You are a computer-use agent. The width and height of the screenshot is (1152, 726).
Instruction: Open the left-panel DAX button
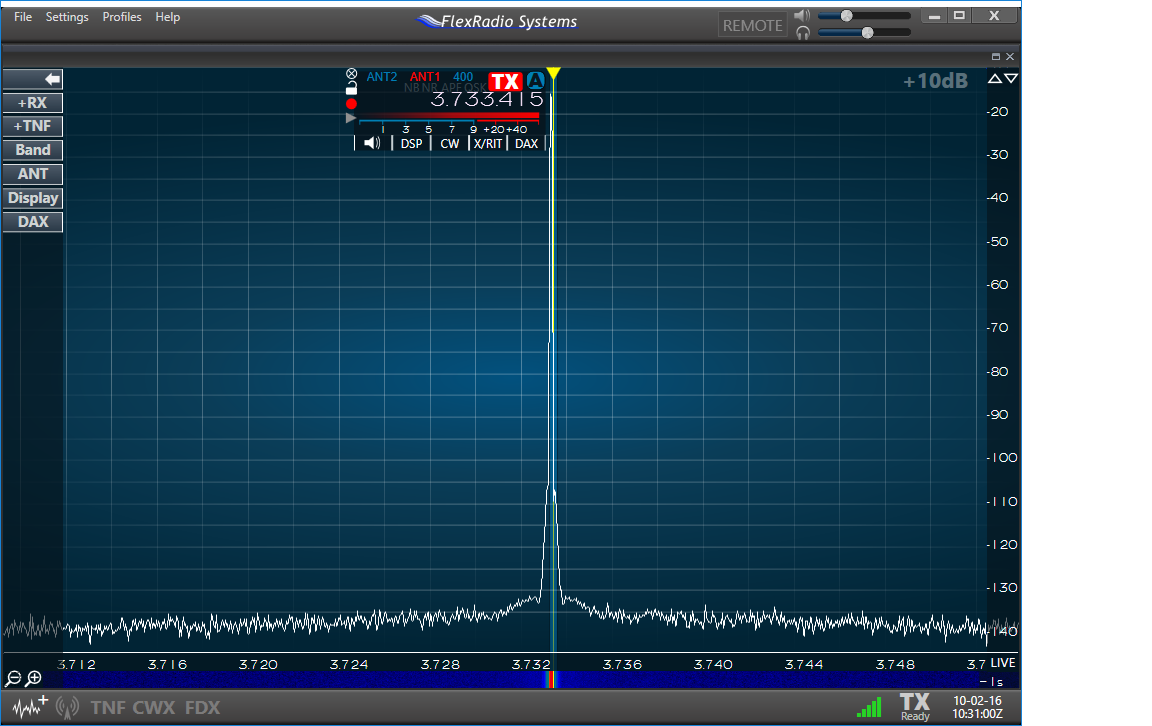click(x=33, y=222)
